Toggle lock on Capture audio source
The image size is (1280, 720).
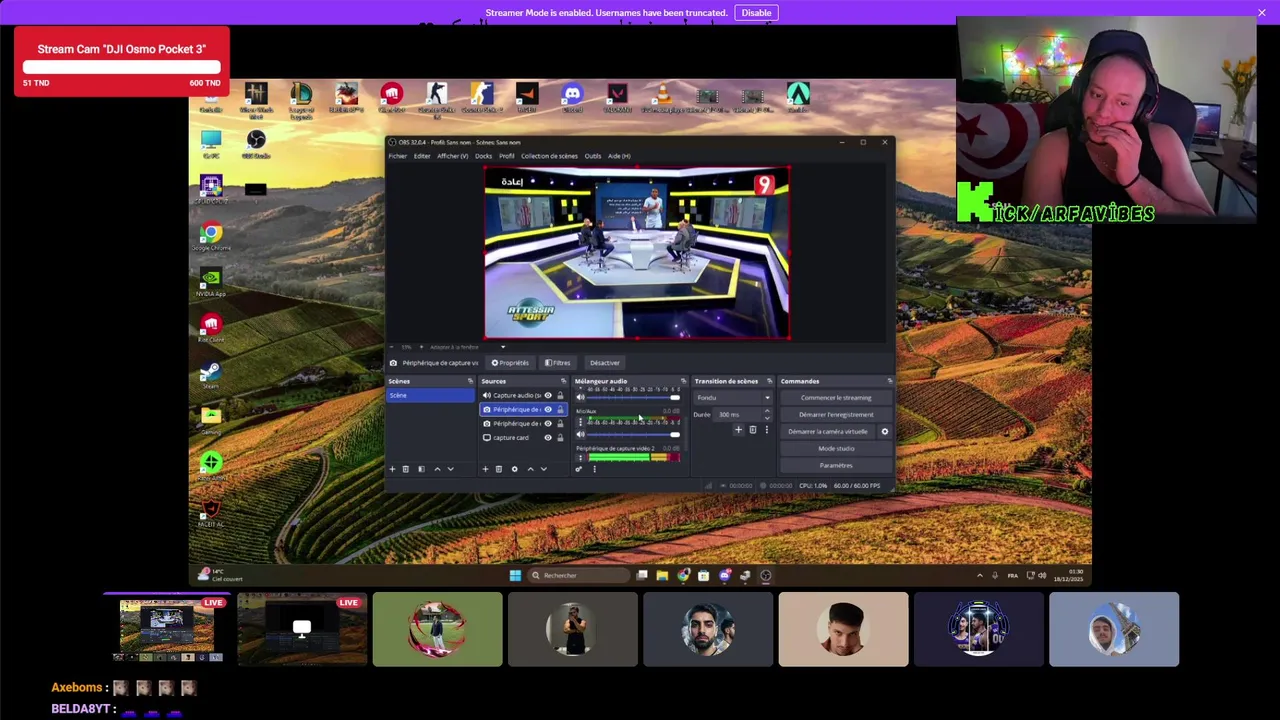(560, 395)
